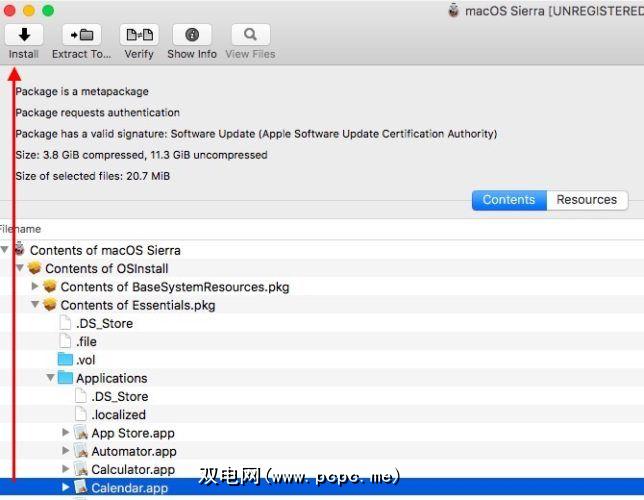Click the Install toolbar icon
The width and height of the screenshot is (644, 500).
pos(24,35)
